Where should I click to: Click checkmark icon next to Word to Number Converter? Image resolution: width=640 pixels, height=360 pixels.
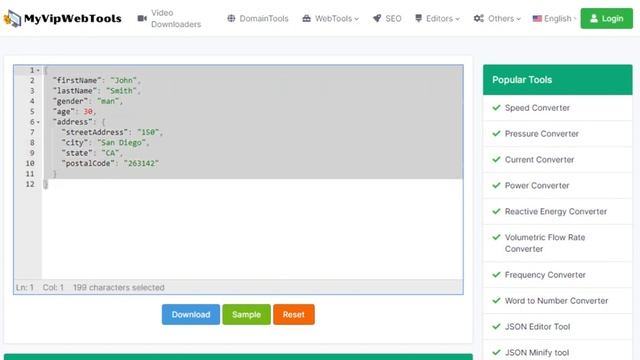point(496,301)
